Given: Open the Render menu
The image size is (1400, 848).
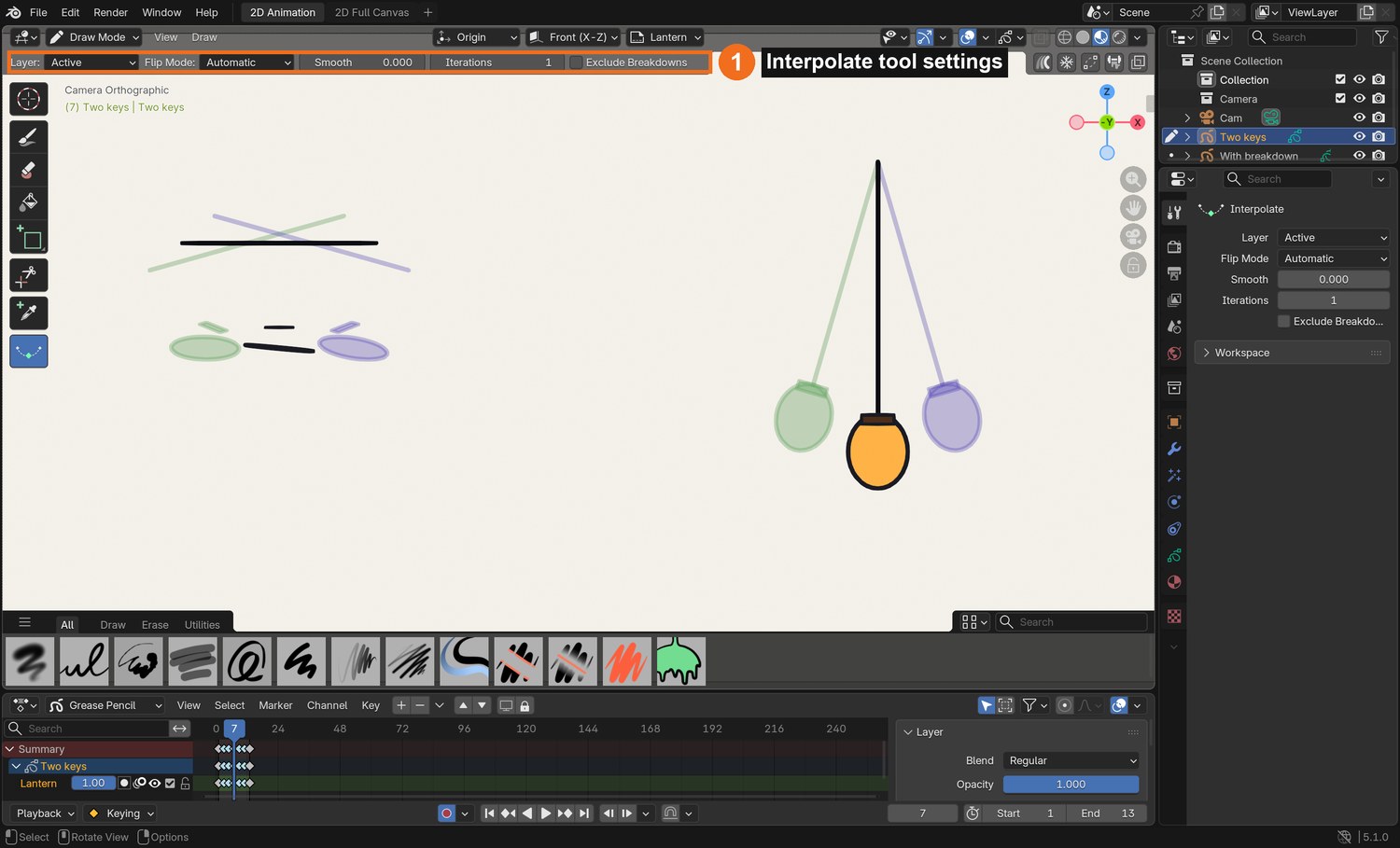Looking at the screenshot, I should 110,12.
